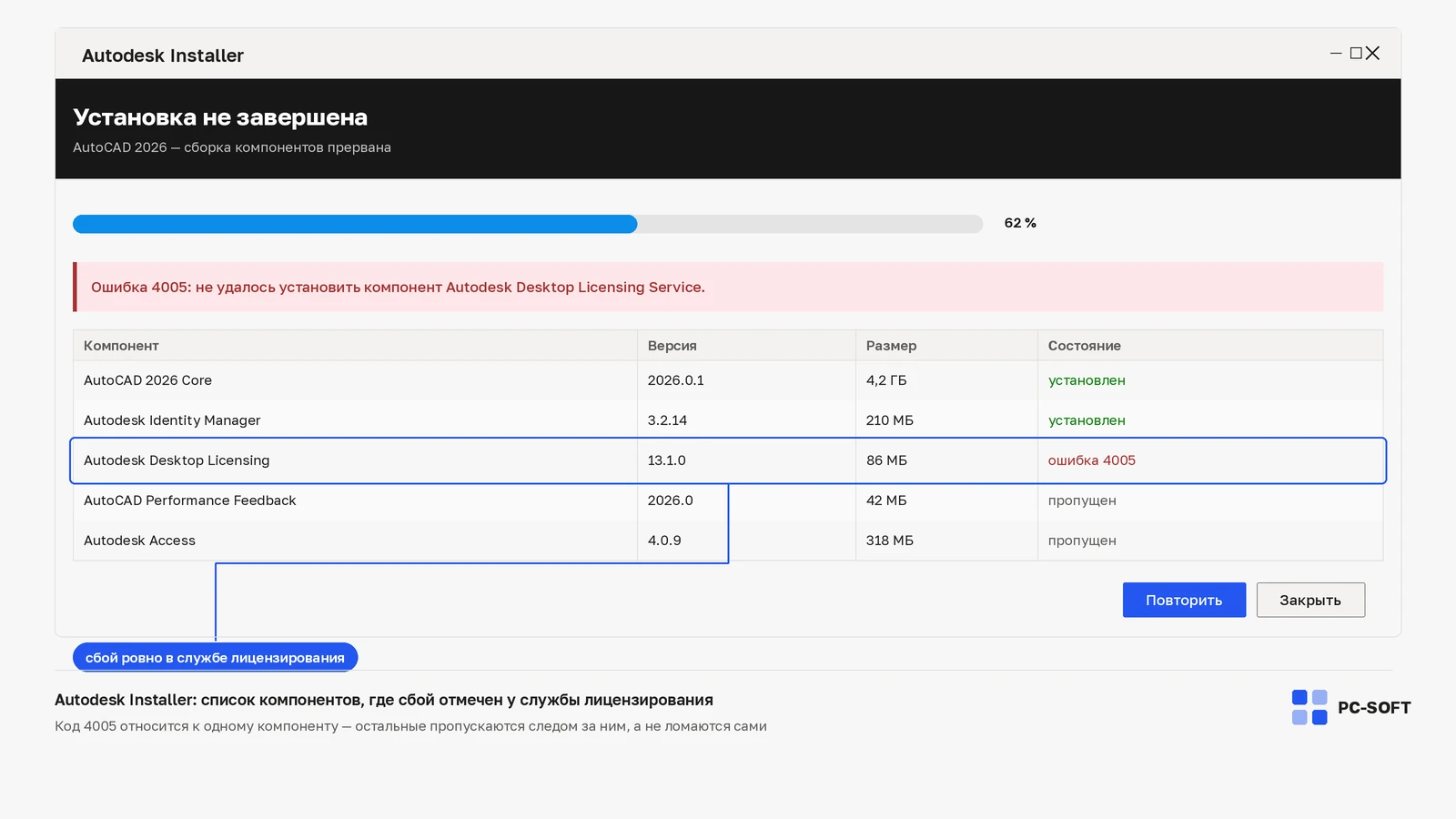Click the 62 % progress value
Viewport: 1456px width, 819px height.
click(x=1020, y=223)
